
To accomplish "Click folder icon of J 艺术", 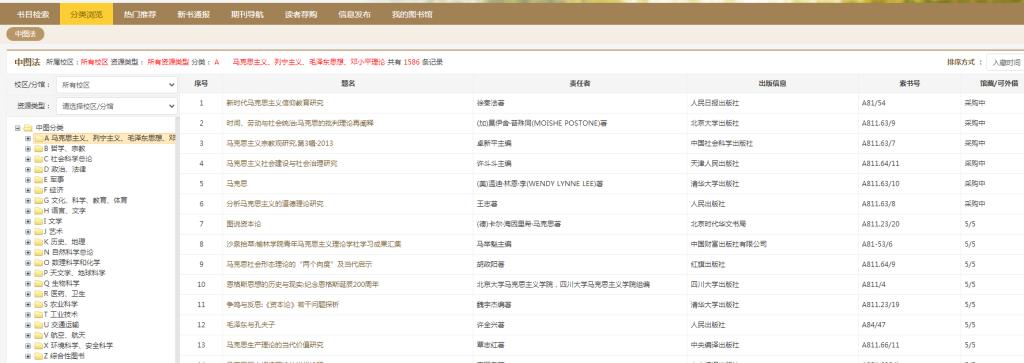I will 38,232.
